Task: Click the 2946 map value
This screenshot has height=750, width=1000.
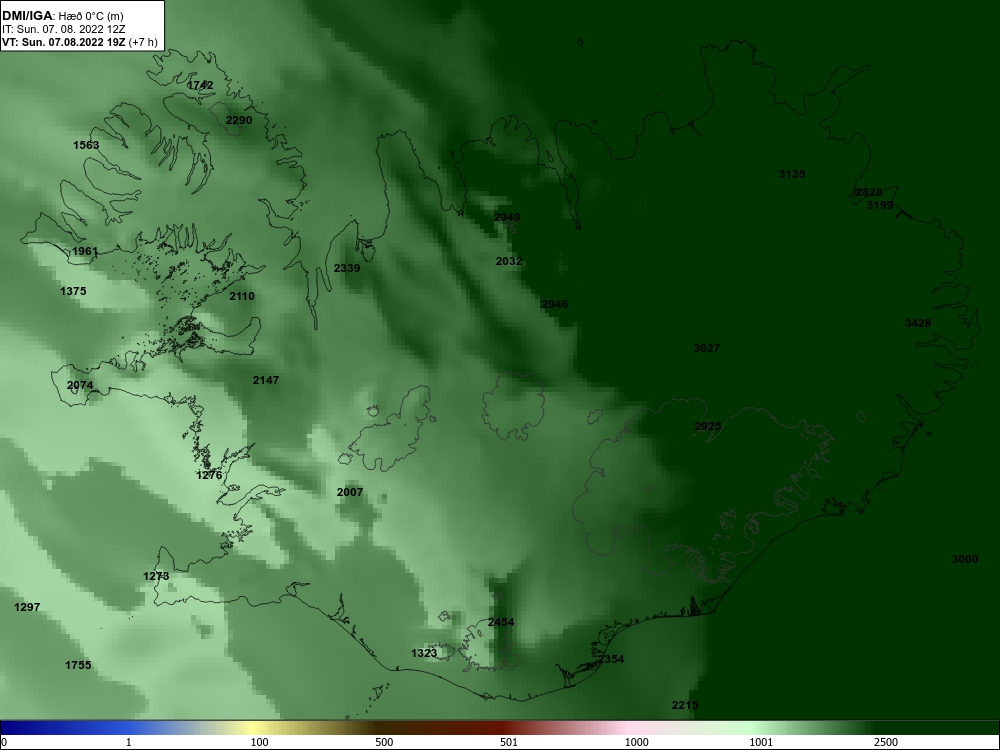Action: 555,304
